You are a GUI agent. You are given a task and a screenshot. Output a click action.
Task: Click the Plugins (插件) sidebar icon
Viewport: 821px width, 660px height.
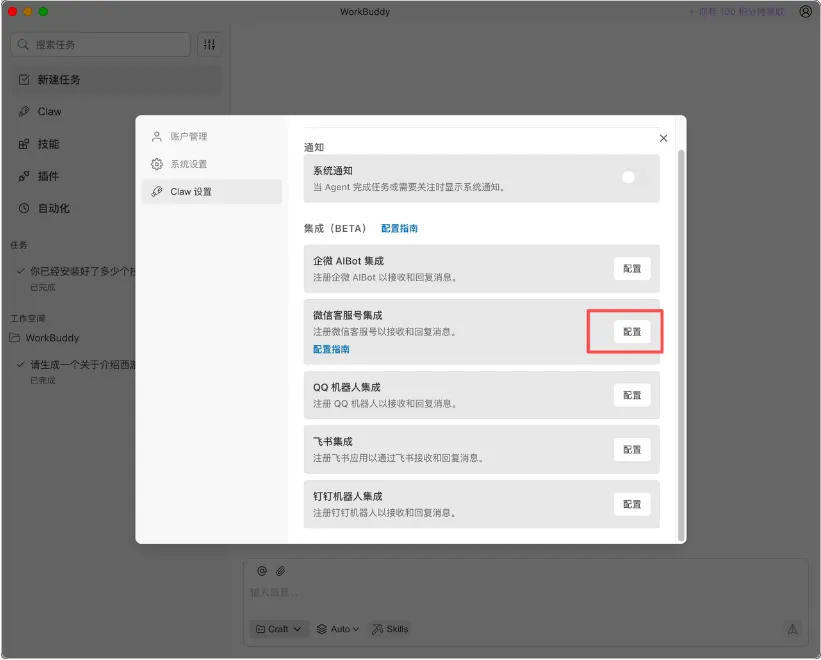coord(24,176)
